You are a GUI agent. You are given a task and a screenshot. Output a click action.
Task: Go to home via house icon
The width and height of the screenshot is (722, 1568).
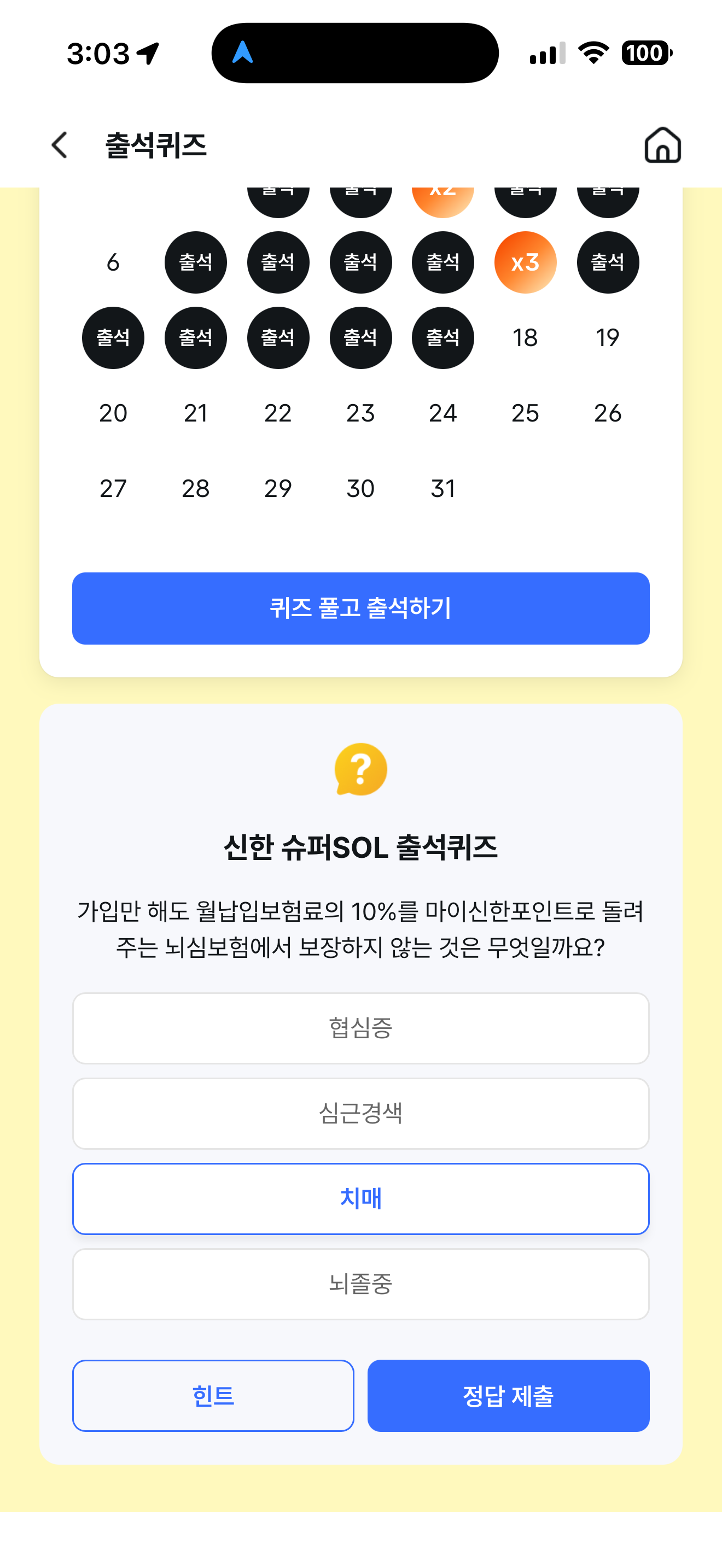(x=662, y=145)
